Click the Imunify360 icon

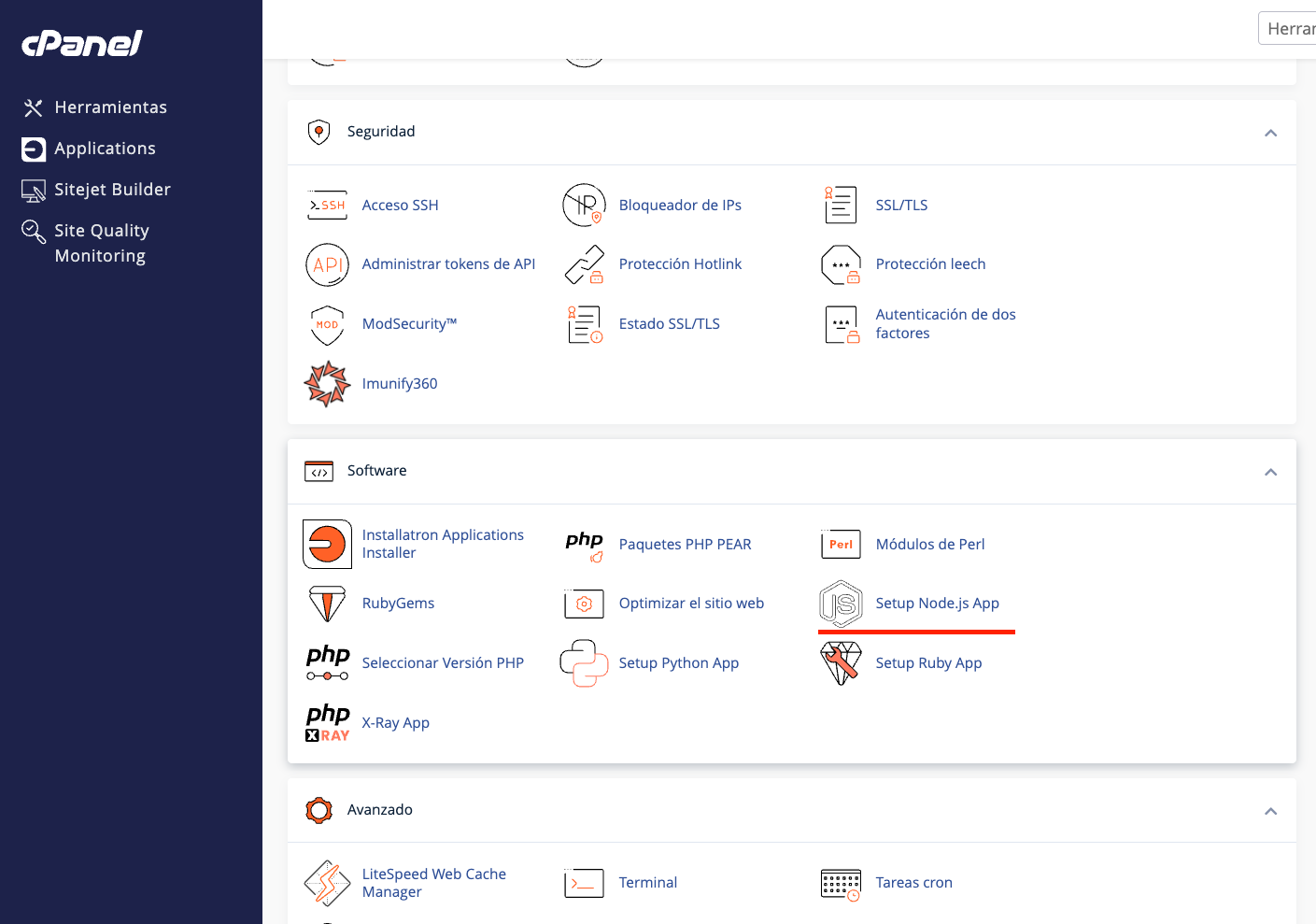point(327,384)
